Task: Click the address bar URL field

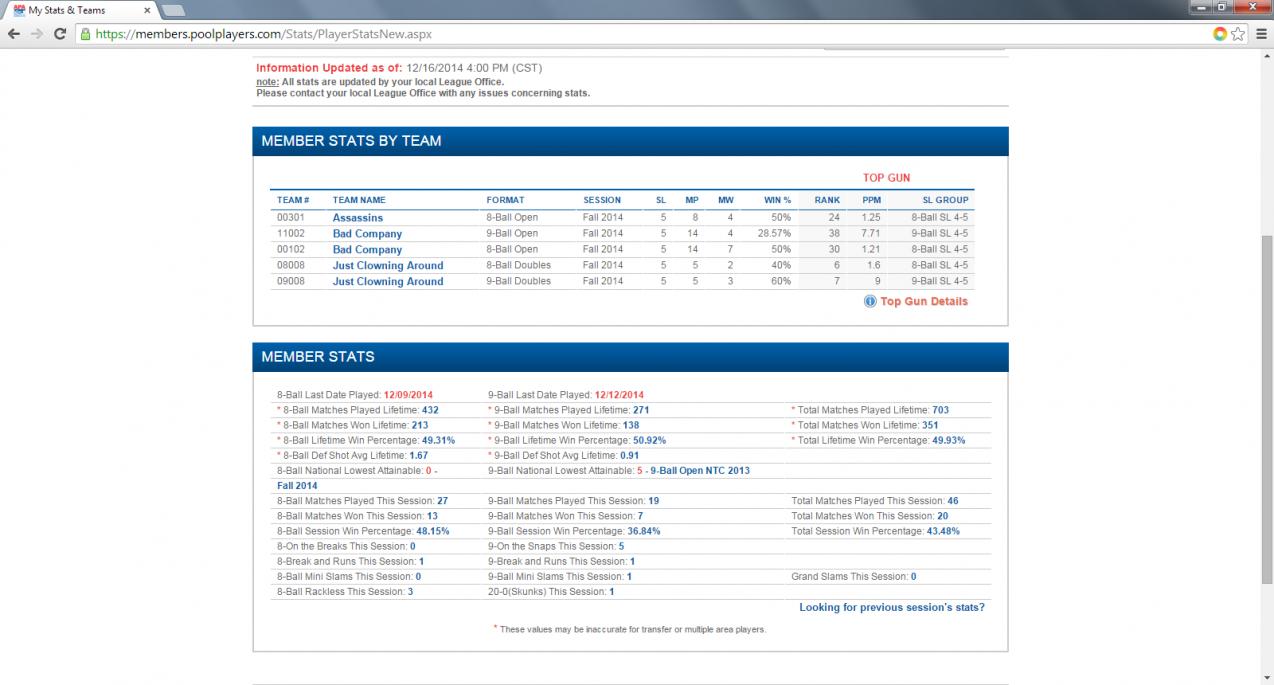Action: pyautogui.click(x=600, y=33)
